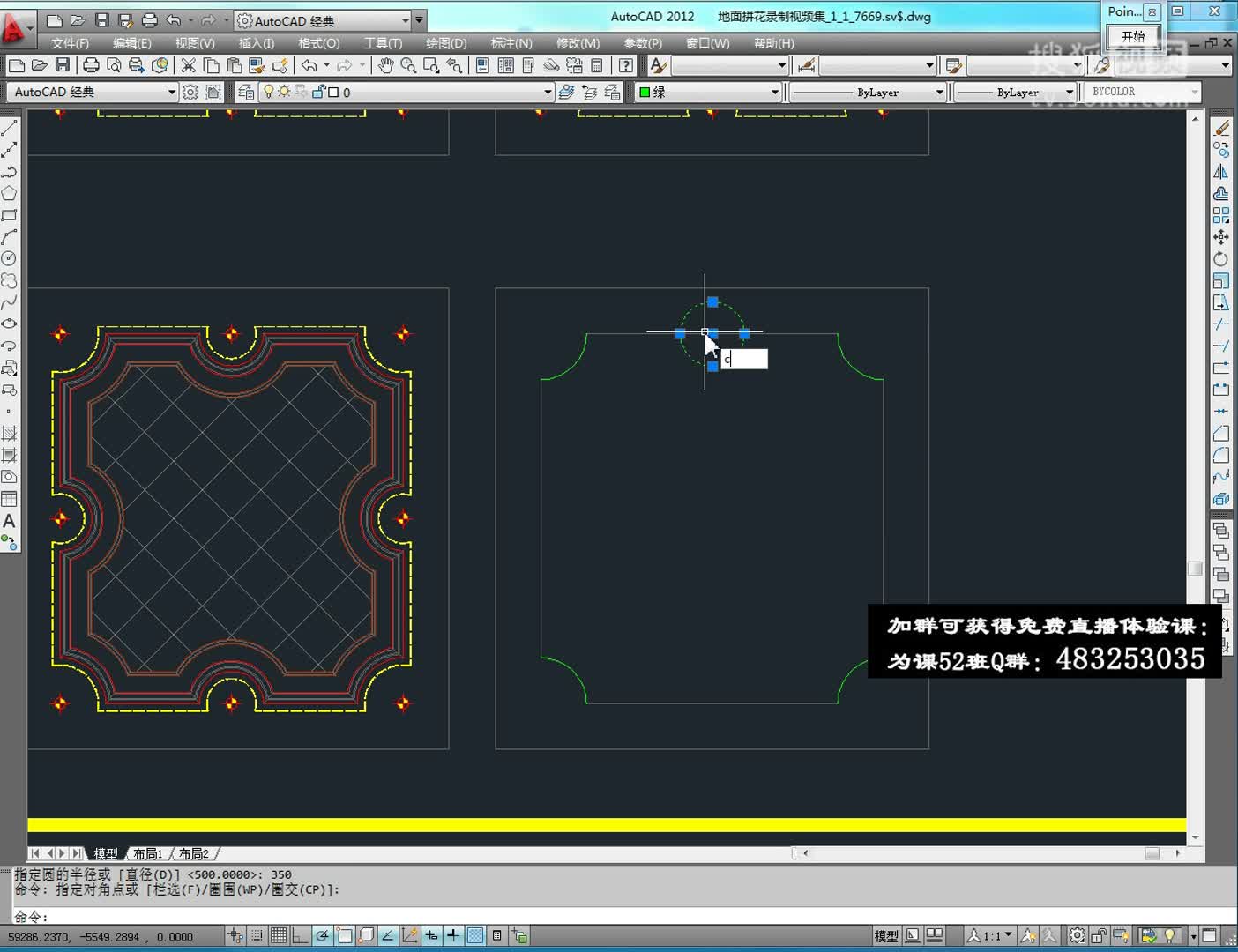The width and height of the screenshot is (1238, 952).
Task: Open the dimension style dropdown
Action: tap(876, 65)
